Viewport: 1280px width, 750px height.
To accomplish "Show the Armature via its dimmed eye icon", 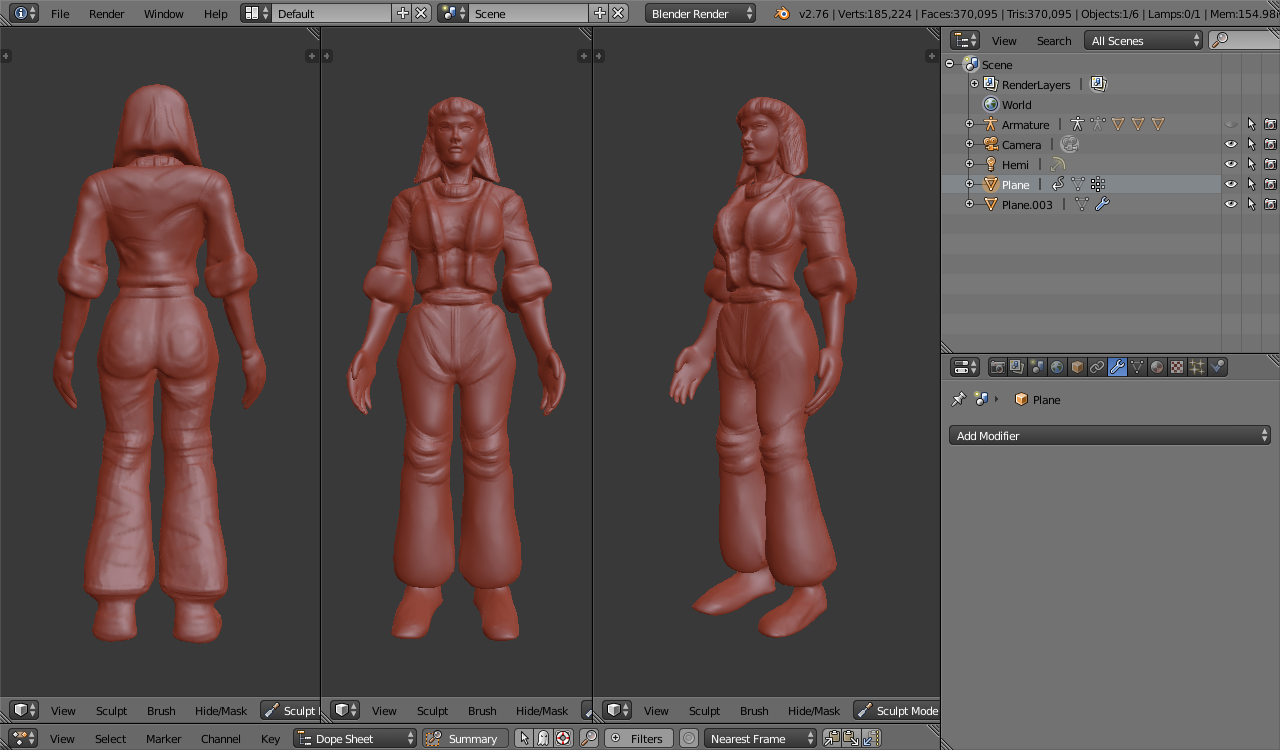I will click(1231, 124).
